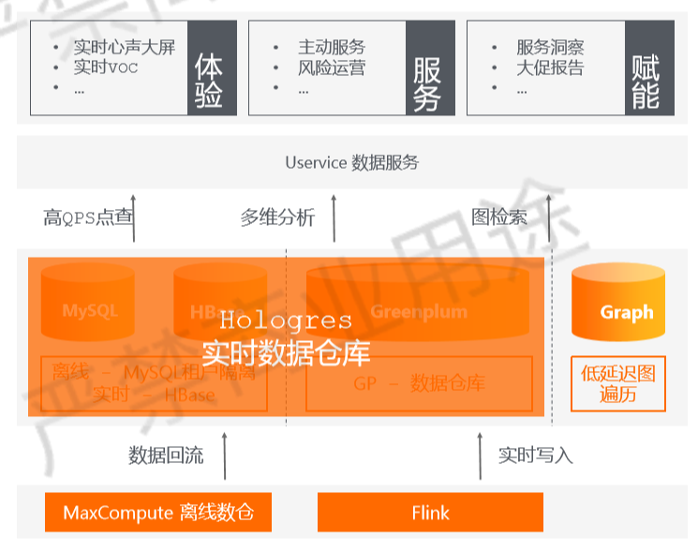Viewport: 700px width, 554px height.
Task: Click the arrow beside 多维分析
Action: (334, 218)
